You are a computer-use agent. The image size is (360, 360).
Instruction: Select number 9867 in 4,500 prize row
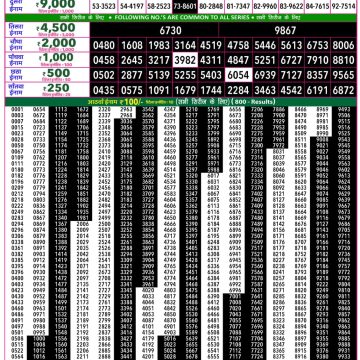coord(285,30)
